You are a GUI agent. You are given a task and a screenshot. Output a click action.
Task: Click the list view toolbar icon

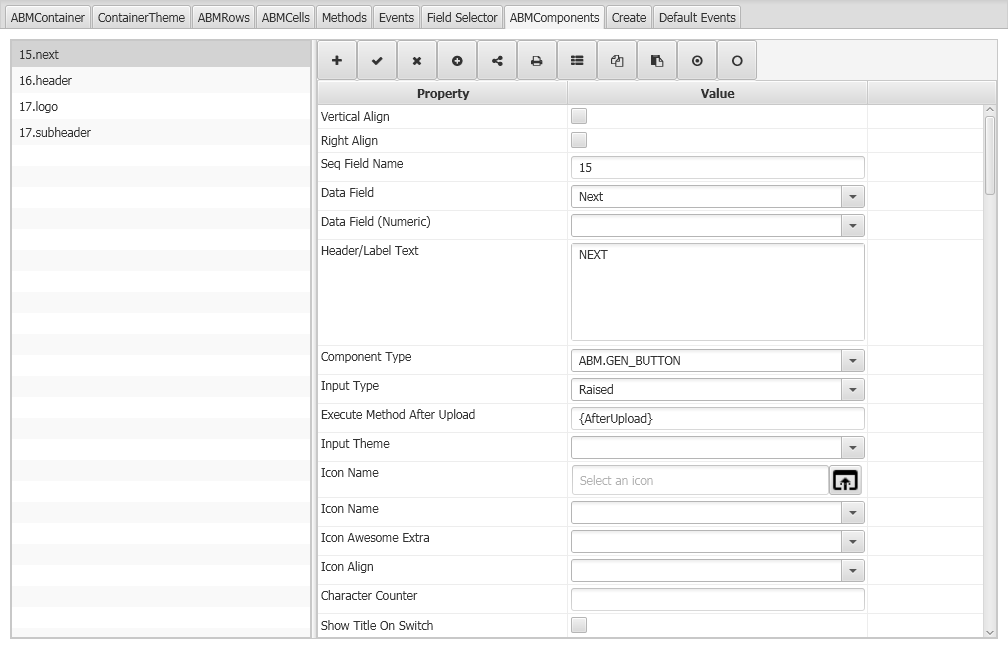coord(577,61)
